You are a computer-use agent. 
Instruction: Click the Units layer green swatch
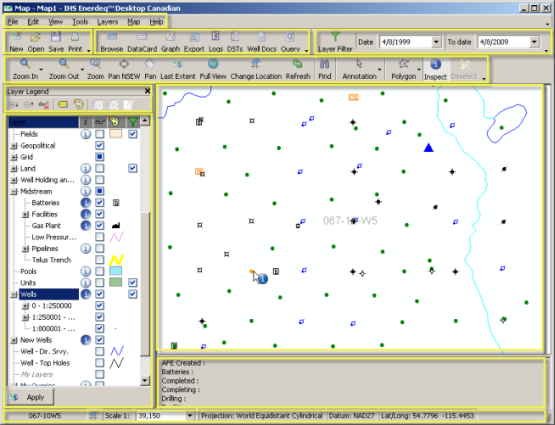(116, 282)
